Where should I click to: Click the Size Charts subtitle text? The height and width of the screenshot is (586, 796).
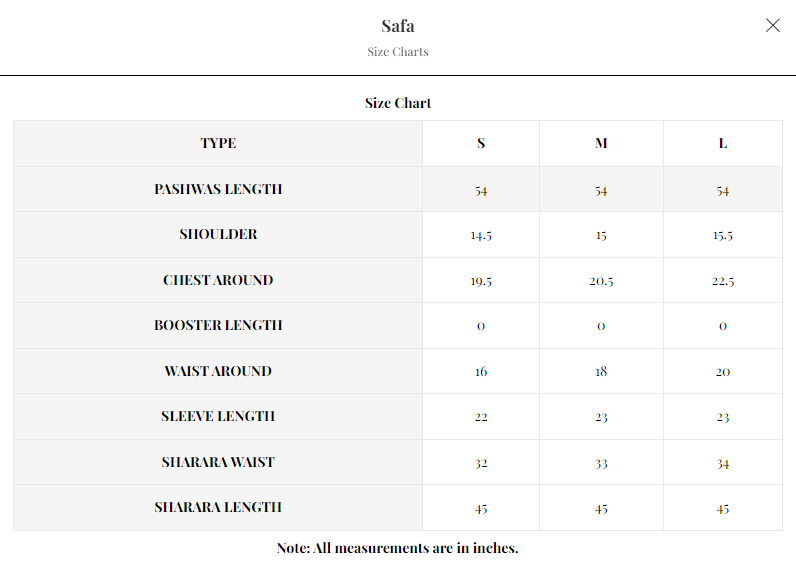(x=398, y=52)
